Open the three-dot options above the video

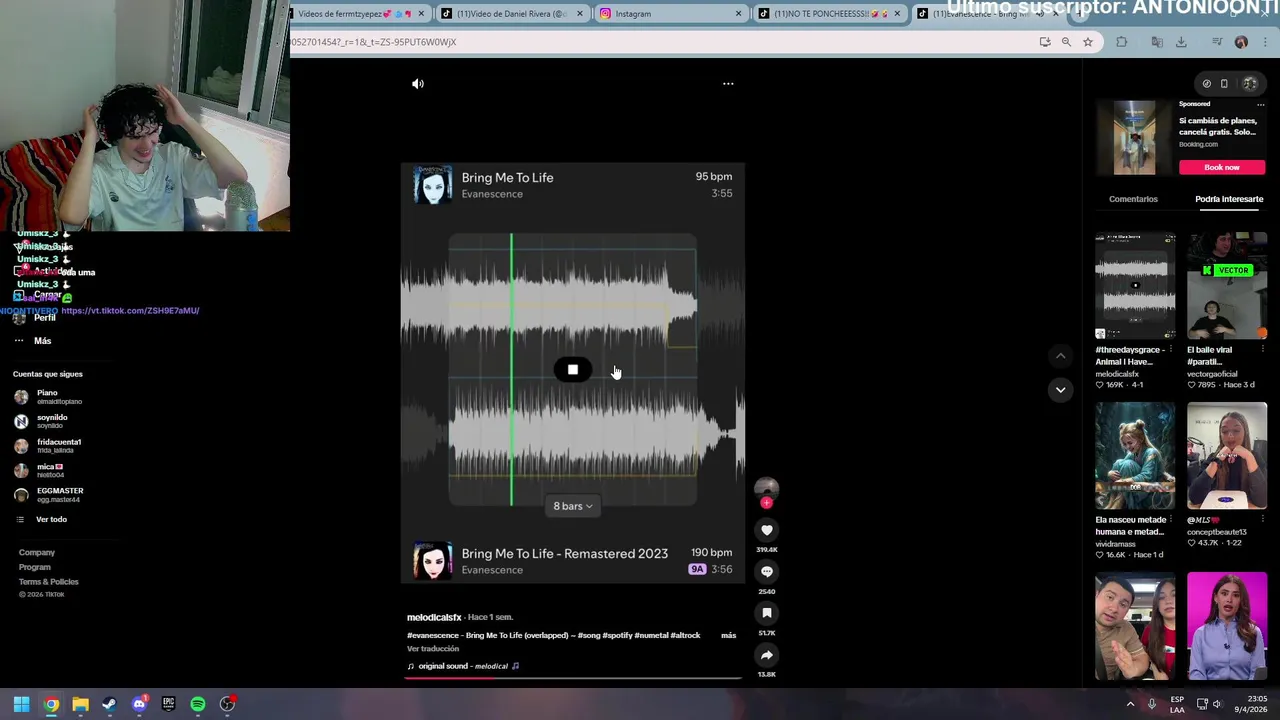tap(728, 84)
